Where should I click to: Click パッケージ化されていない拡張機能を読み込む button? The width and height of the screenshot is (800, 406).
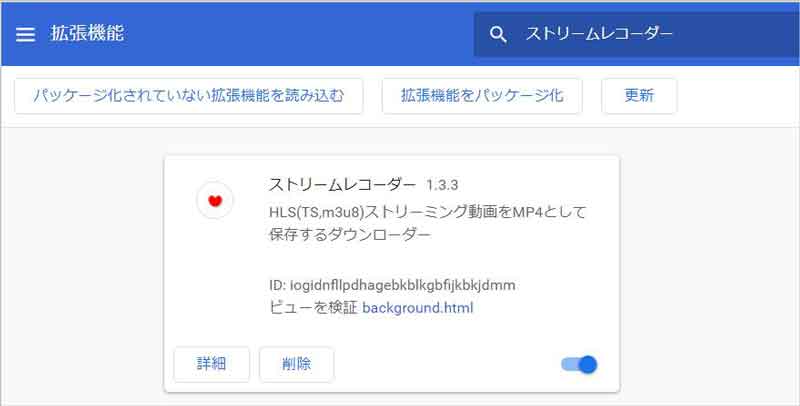point(189,96)
